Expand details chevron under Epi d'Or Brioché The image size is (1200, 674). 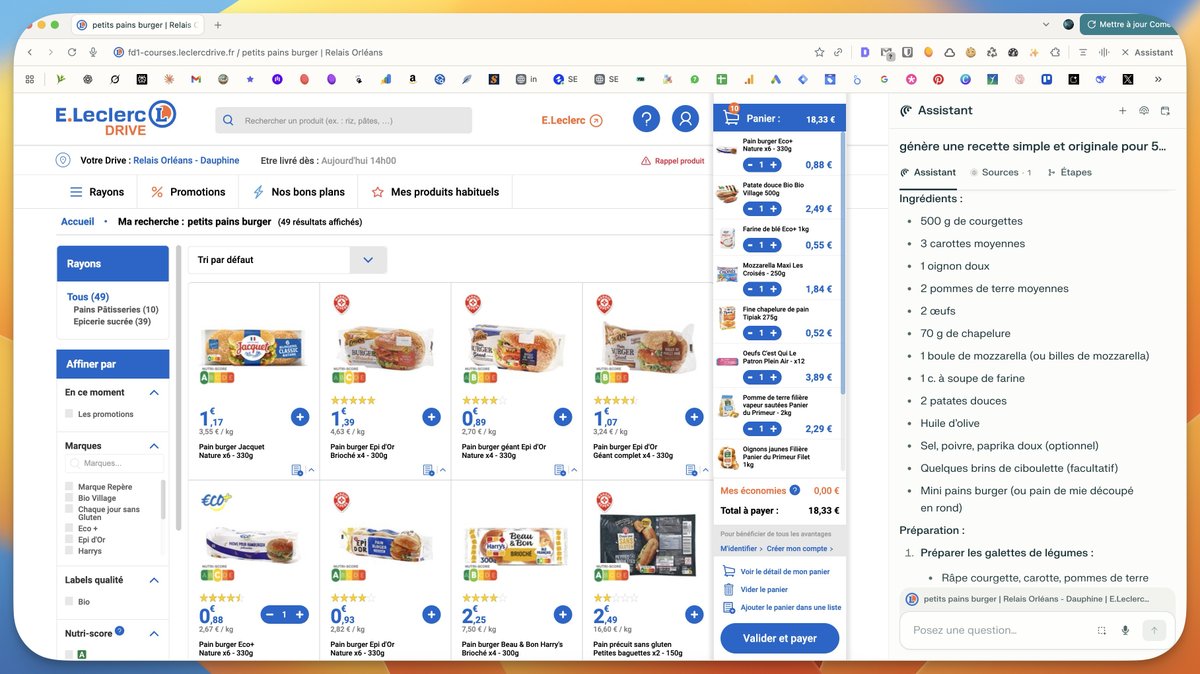(x=442, y=470)
